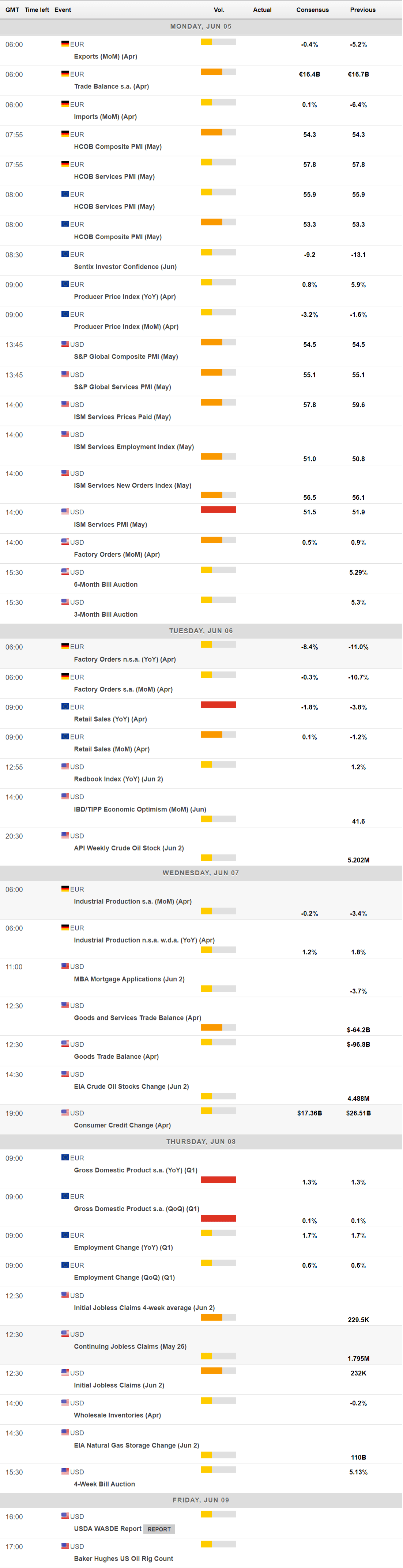Click the Consensus column header
The width and height of the screenshot is (403, 1568).
(312, 10)
